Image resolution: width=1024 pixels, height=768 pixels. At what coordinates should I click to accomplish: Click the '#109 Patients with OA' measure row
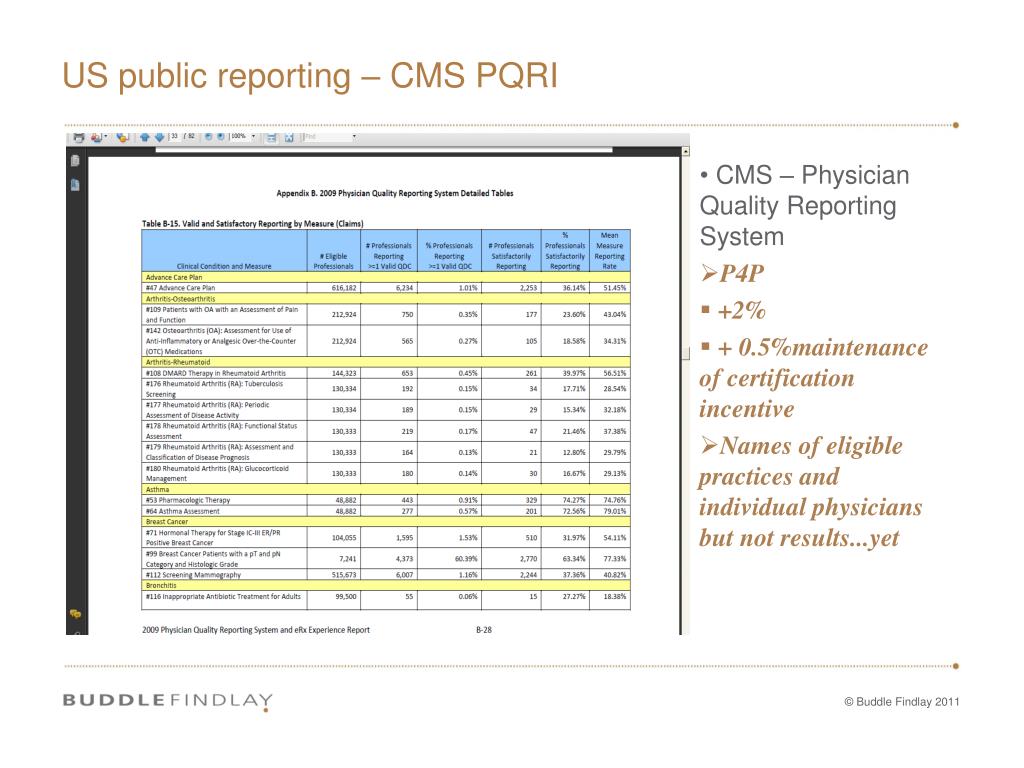tap(386, 315)
